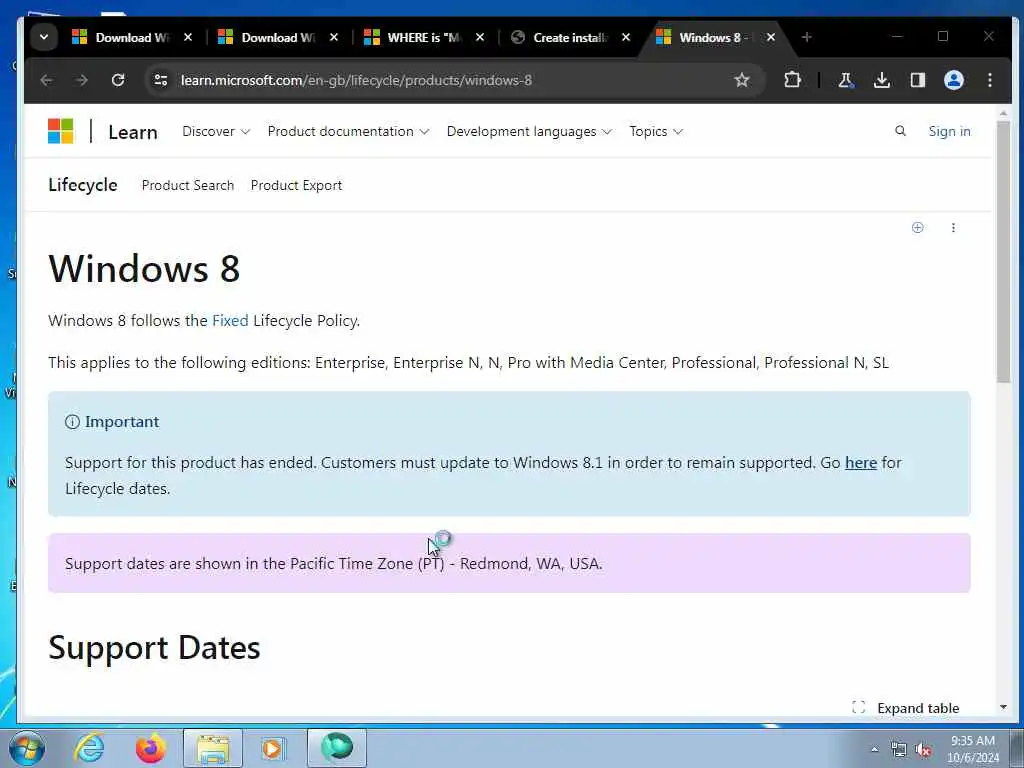Select the Support Dates heading

click(154, 648)
